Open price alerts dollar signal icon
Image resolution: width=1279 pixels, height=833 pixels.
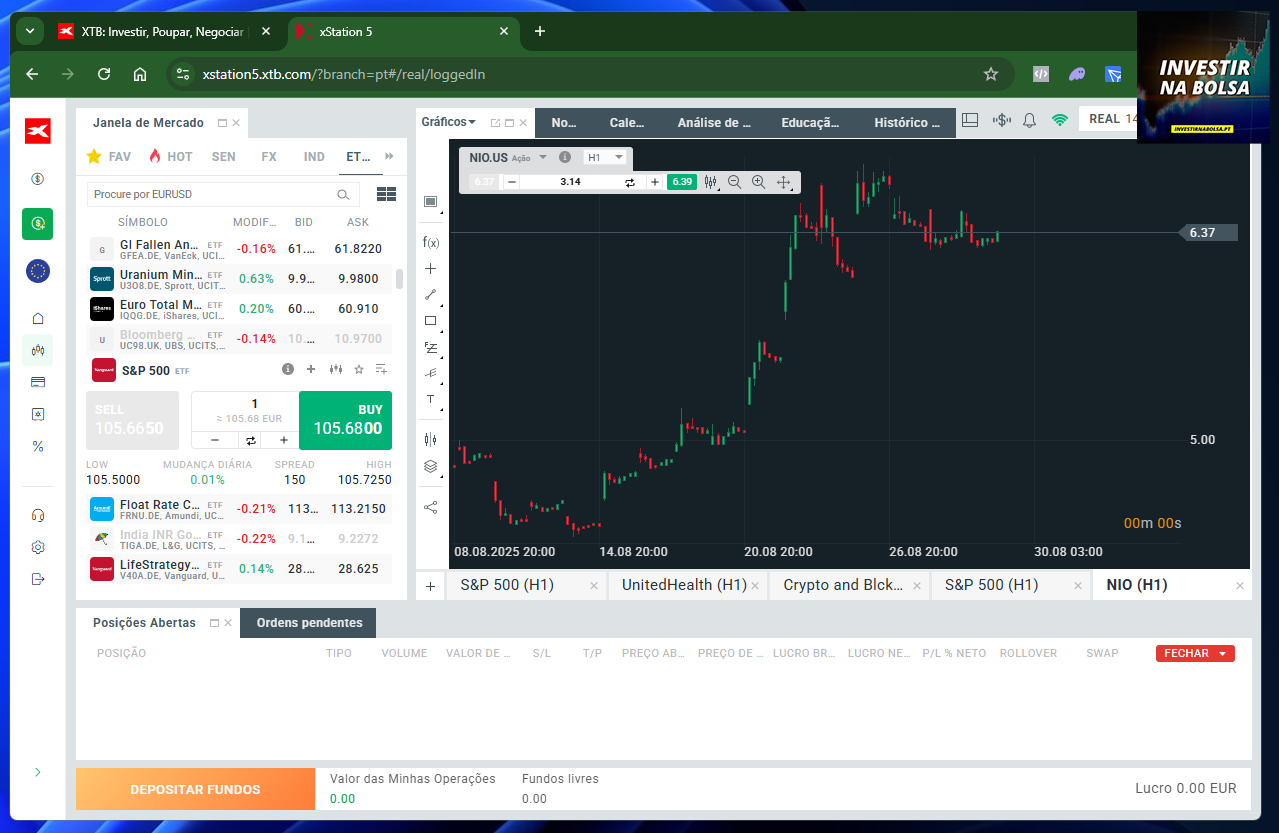(x=1001, y=120)
